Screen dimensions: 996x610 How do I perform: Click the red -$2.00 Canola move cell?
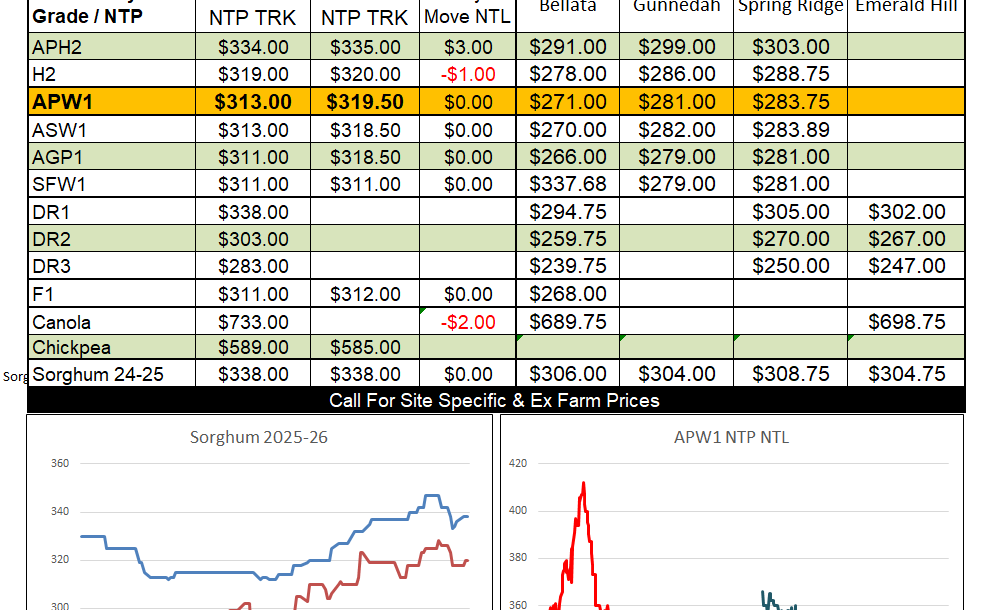point(467,323)
